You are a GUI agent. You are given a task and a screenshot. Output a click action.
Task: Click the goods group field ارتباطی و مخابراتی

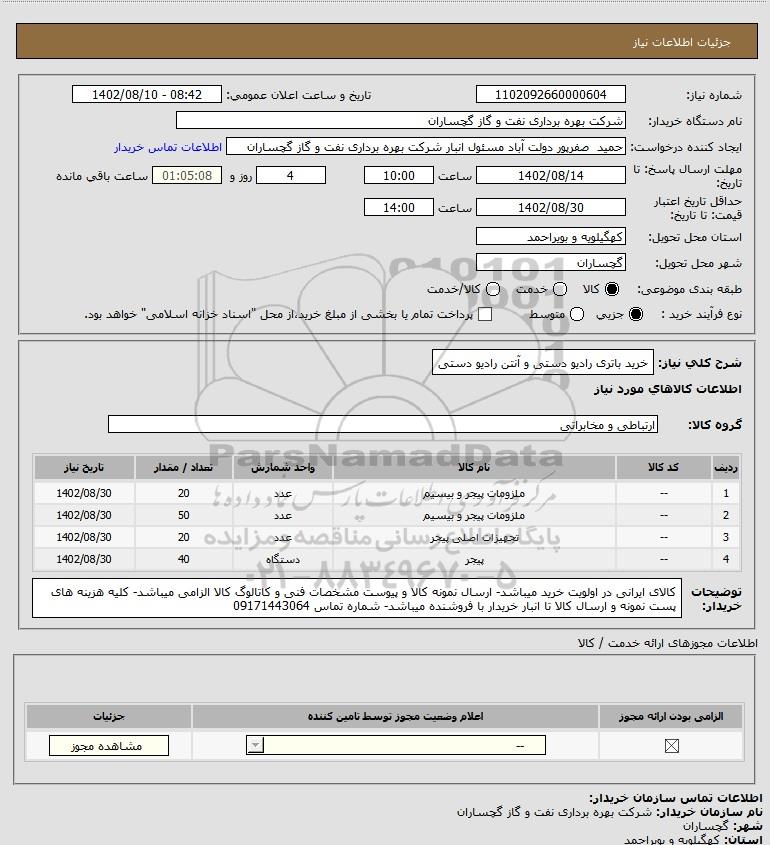[x=383, y=425]
